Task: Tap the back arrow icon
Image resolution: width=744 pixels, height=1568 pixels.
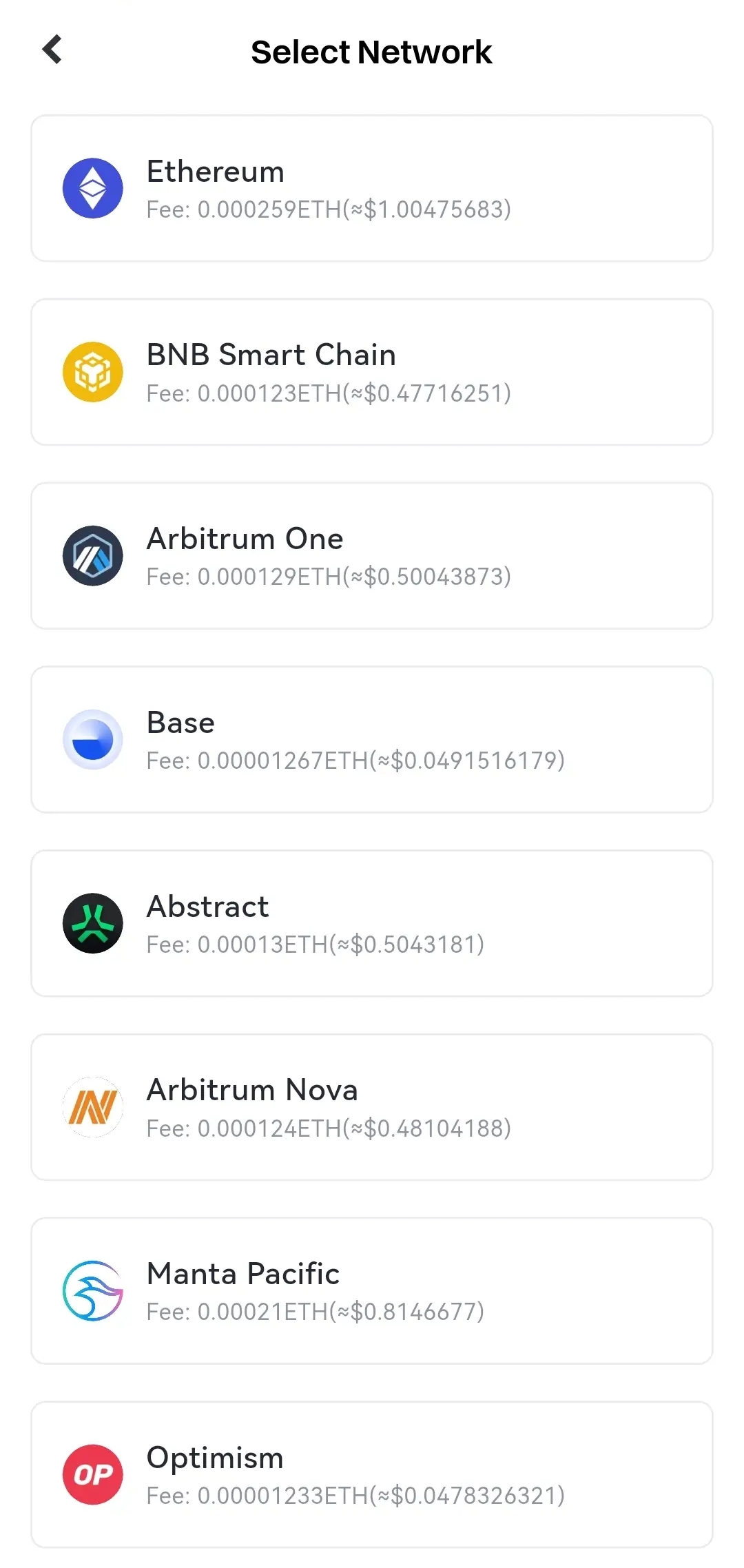Action: [52, 50]
